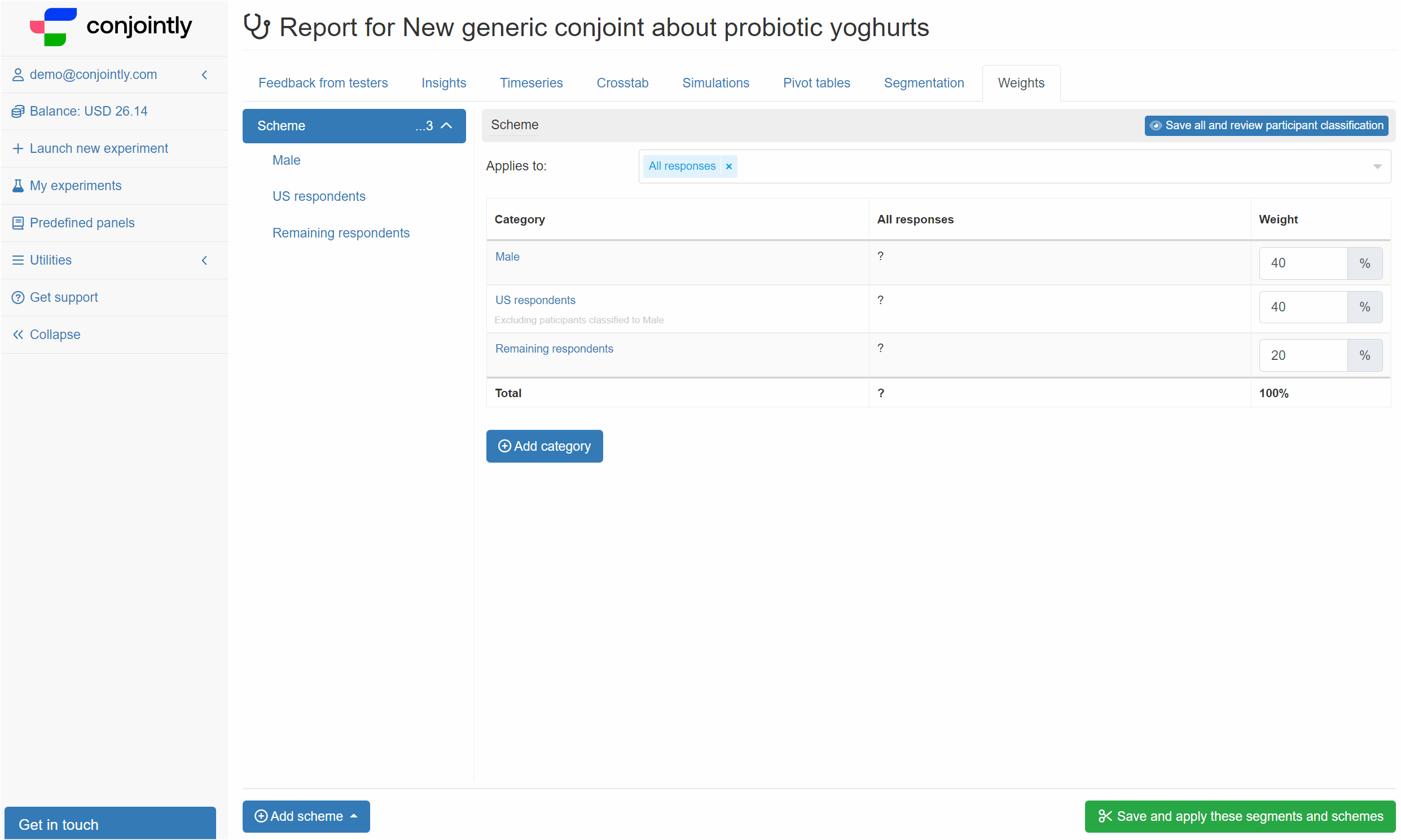Click the get support link
Screen dimensions: 1401x840
(63, 297)
